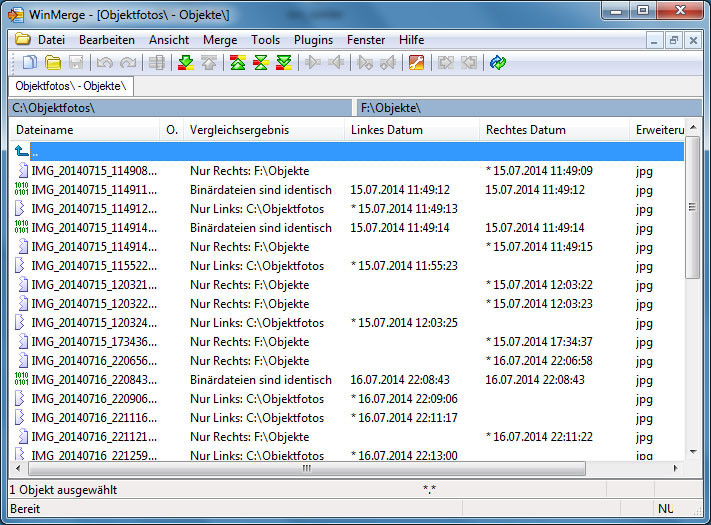Undo the last action
This screenshot has height=525, width=711.
click(104, 62)
